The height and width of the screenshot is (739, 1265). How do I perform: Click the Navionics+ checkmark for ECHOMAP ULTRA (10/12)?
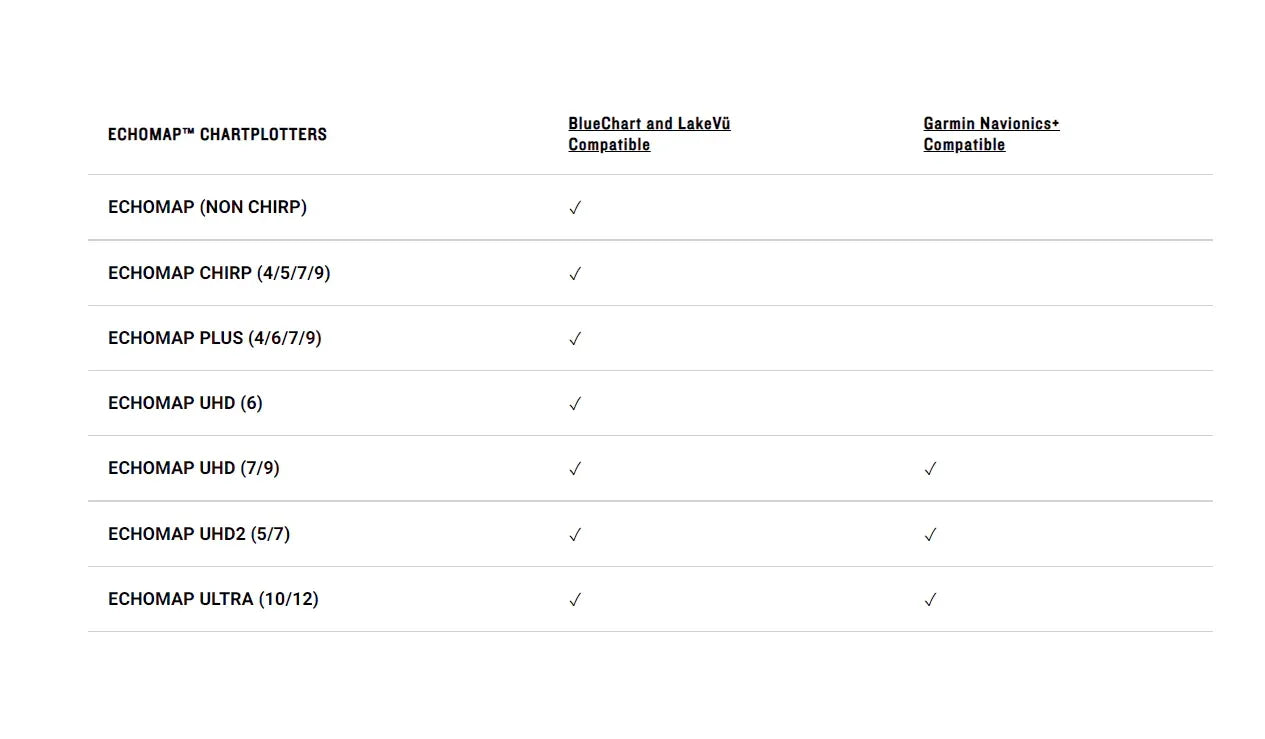pos(930,600)
